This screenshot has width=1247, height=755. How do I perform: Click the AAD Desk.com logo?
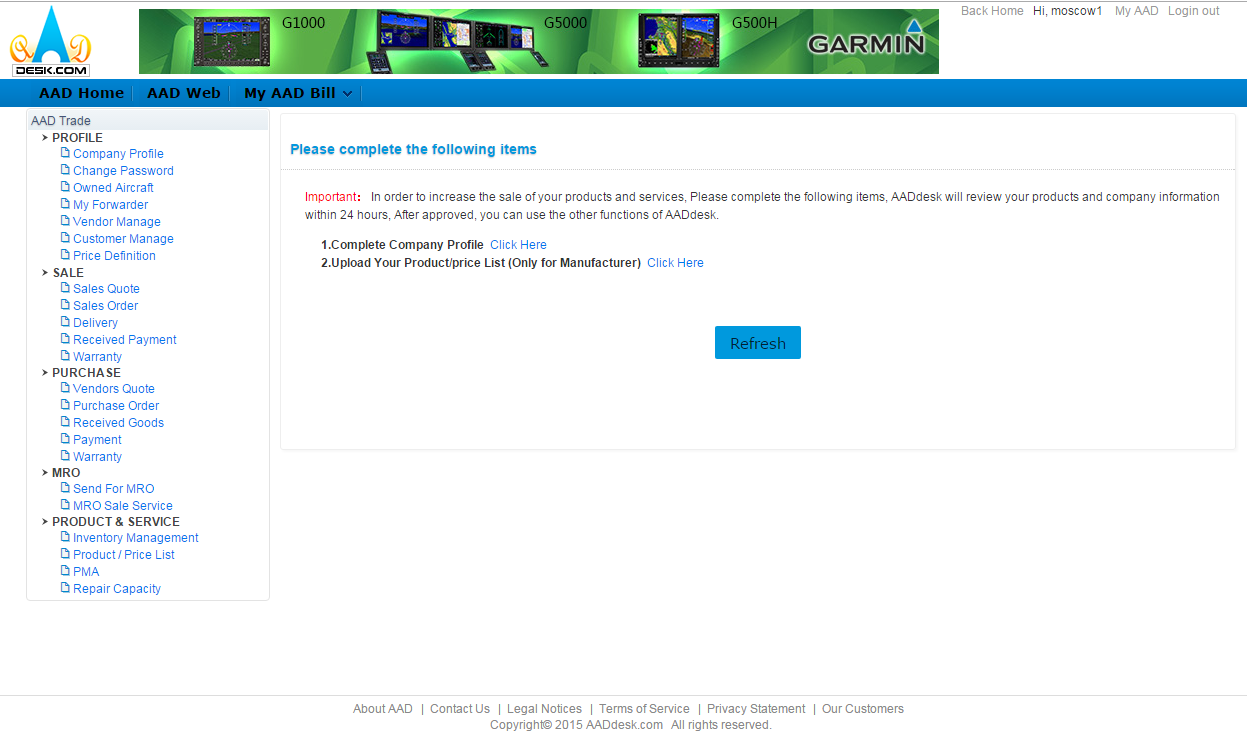[51, 41]
